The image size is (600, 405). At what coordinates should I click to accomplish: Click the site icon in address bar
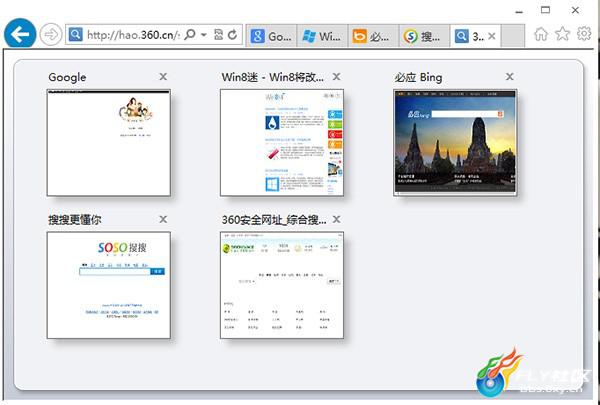point(75,35)
